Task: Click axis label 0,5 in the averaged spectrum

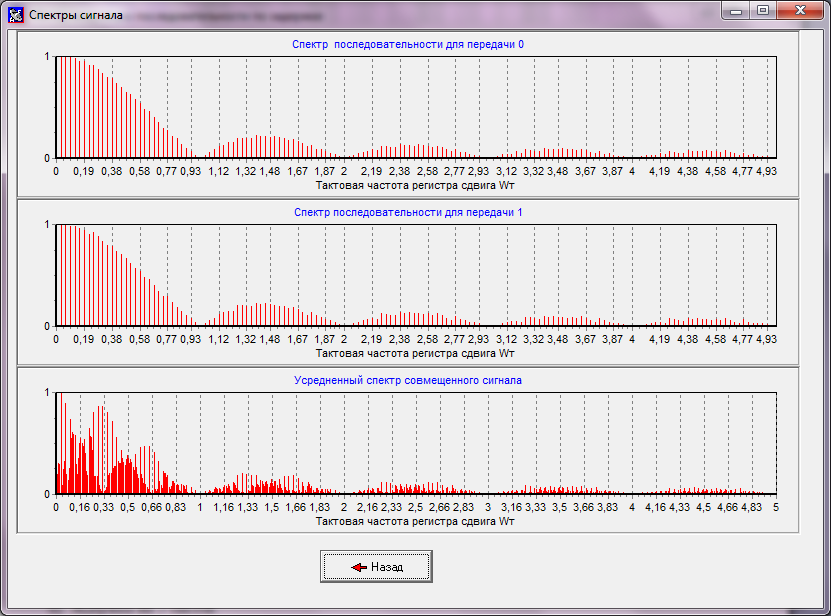Action: [127, 507]
